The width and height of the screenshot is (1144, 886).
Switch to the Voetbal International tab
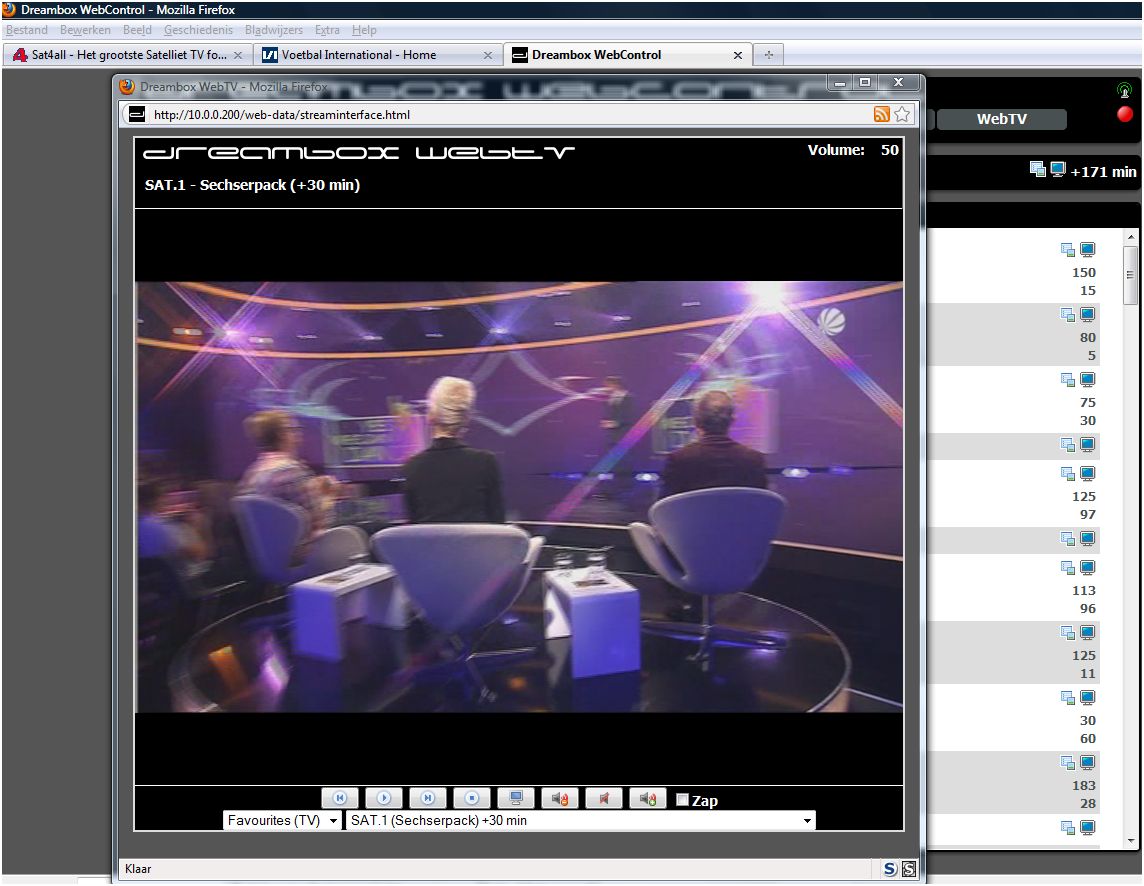378,55
